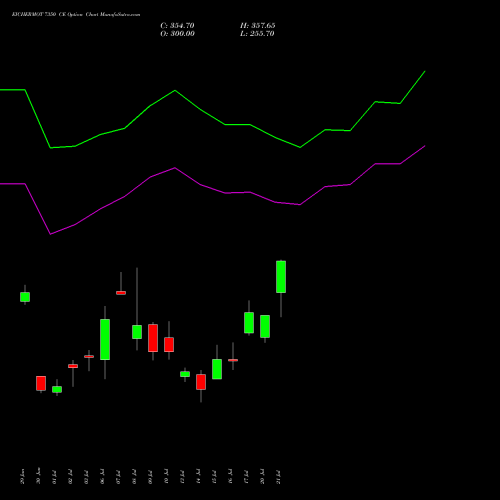
Task: Select the large green candlestick for 06 Jul
Action: click(x=105, y=339)
